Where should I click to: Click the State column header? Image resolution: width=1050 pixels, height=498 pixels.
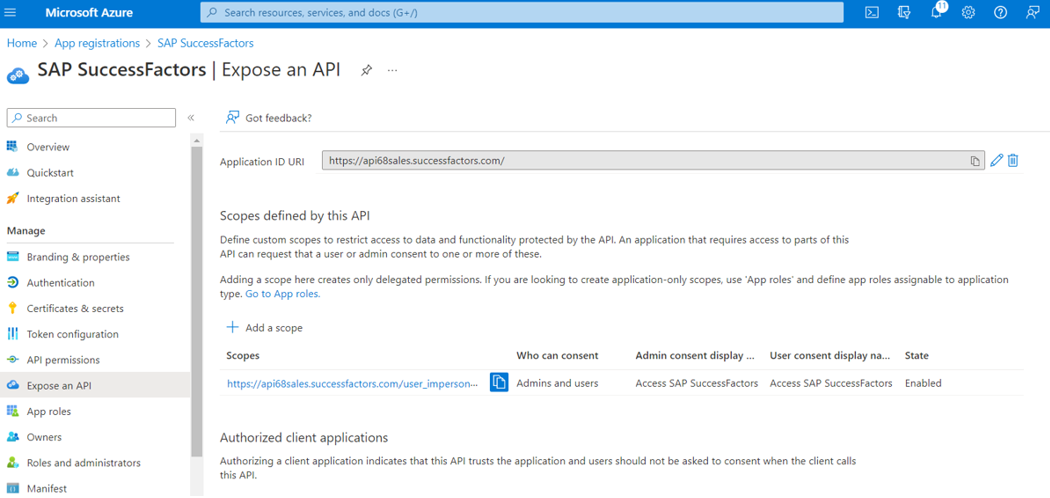(x=917, y=355)
